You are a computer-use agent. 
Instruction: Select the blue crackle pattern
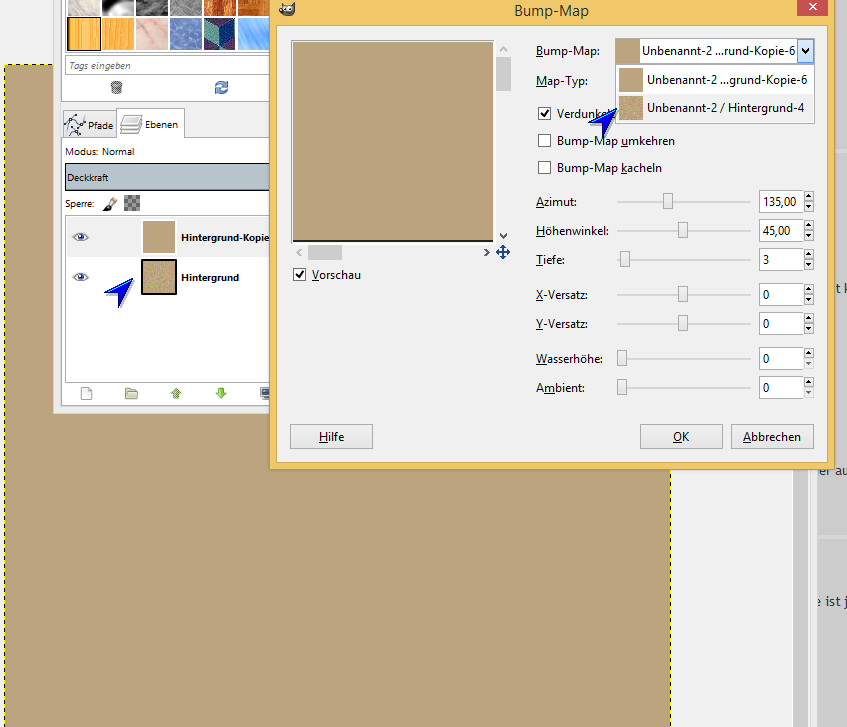tap(186, 33)
